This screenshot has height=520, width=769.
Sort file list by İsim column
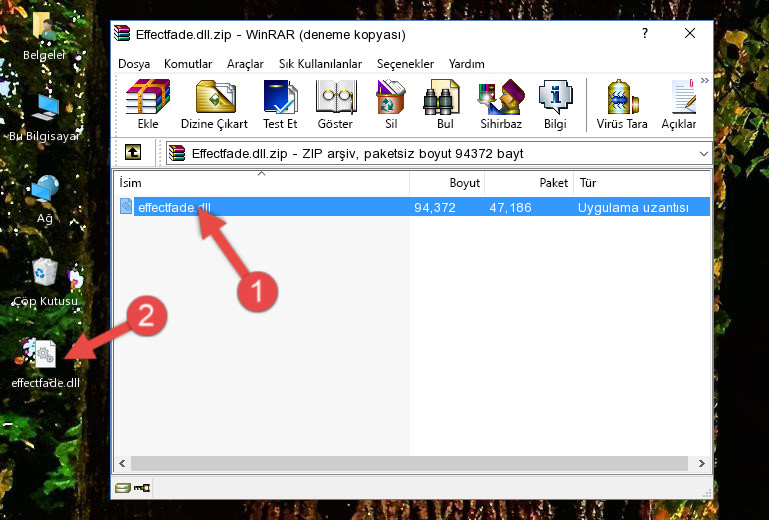tap(262, 183)
